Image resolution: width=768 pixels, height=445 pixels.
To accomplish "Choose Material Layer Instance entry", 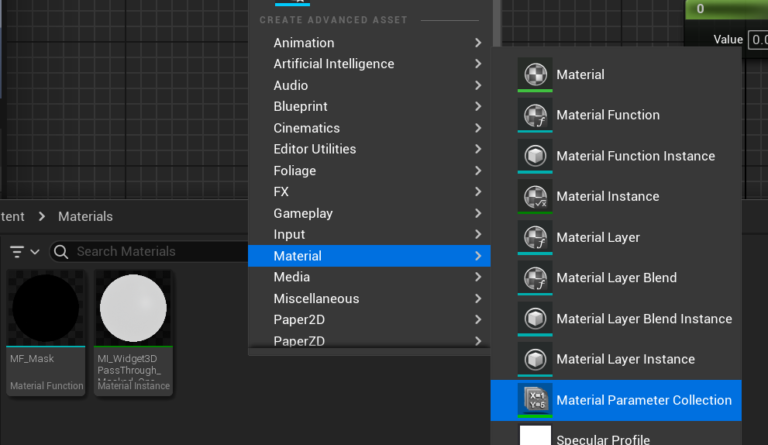I will tap(625, 359).
